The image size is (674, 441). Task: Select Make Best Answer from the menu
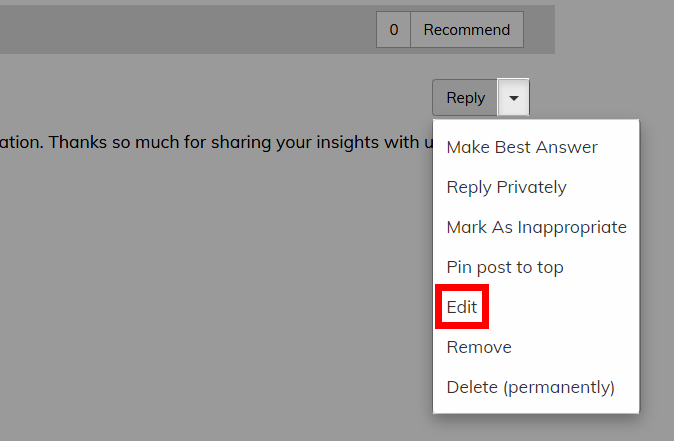coord(522,147)
